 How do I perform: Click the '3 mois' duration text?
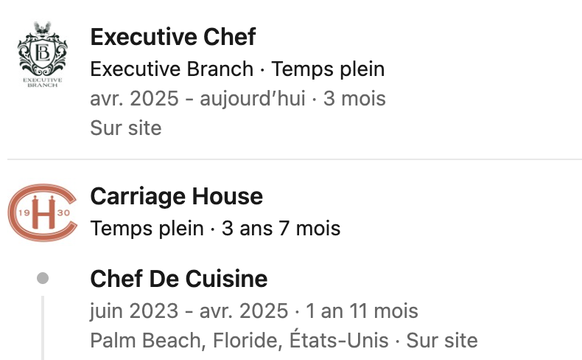click(x=354, y=98)
